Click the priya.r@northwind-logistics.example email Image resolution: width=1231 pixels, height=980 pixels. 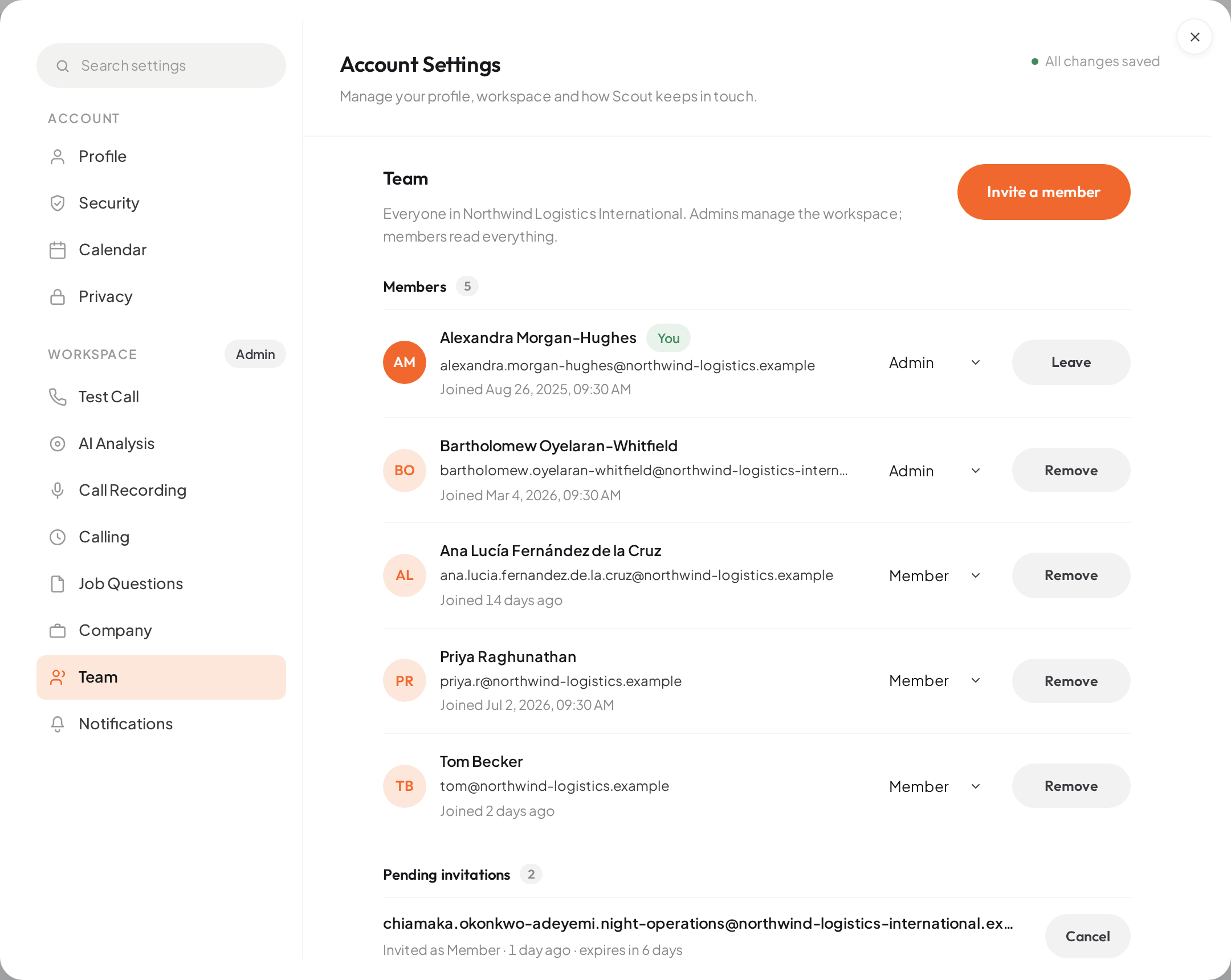point(561,681)
